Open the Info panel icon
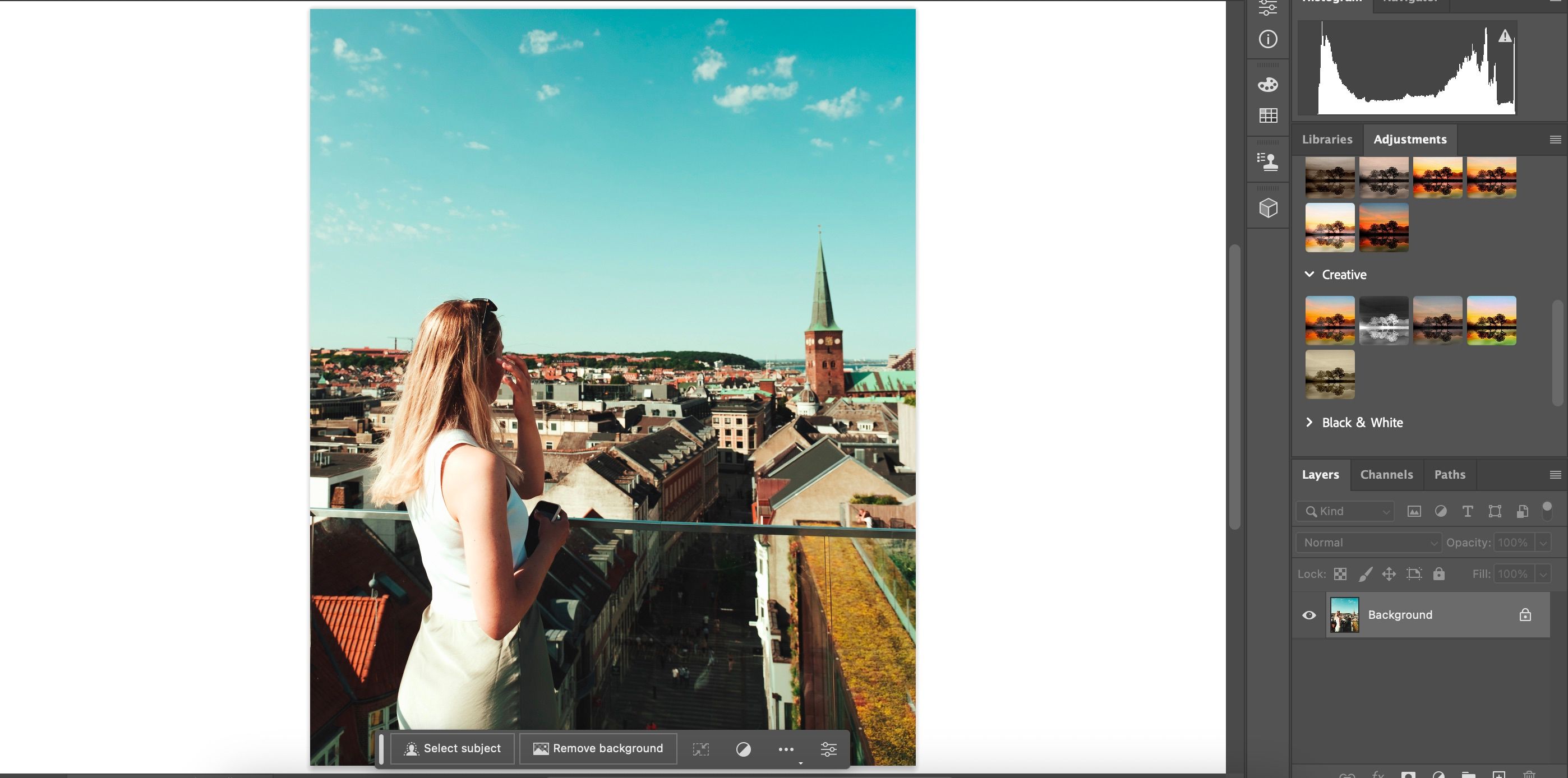Image resolution: width=1568 pixels, height=778 pixels. pyautogui.click(x=1269, y=39)
